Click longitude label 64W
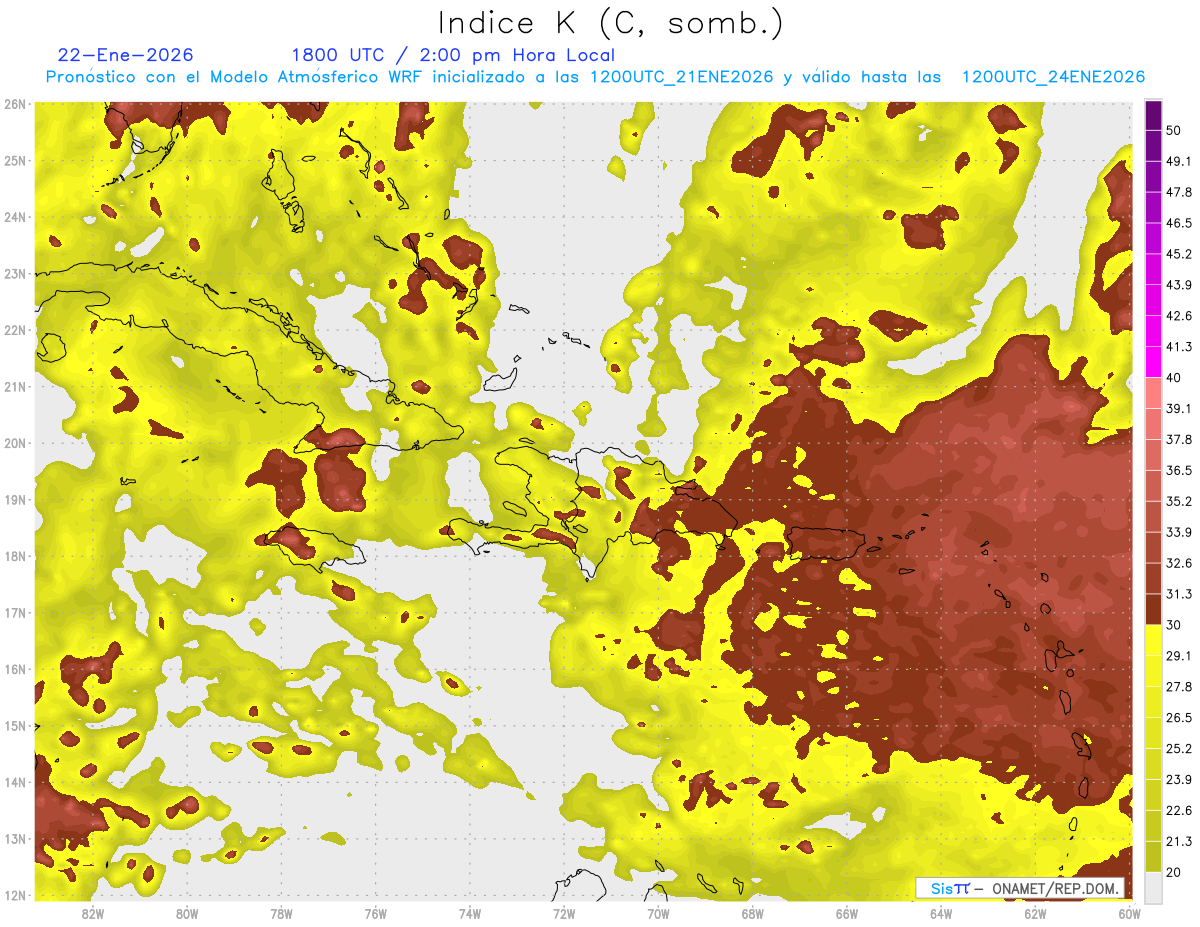Viewport: 1200px width, 927px height. 941,913
